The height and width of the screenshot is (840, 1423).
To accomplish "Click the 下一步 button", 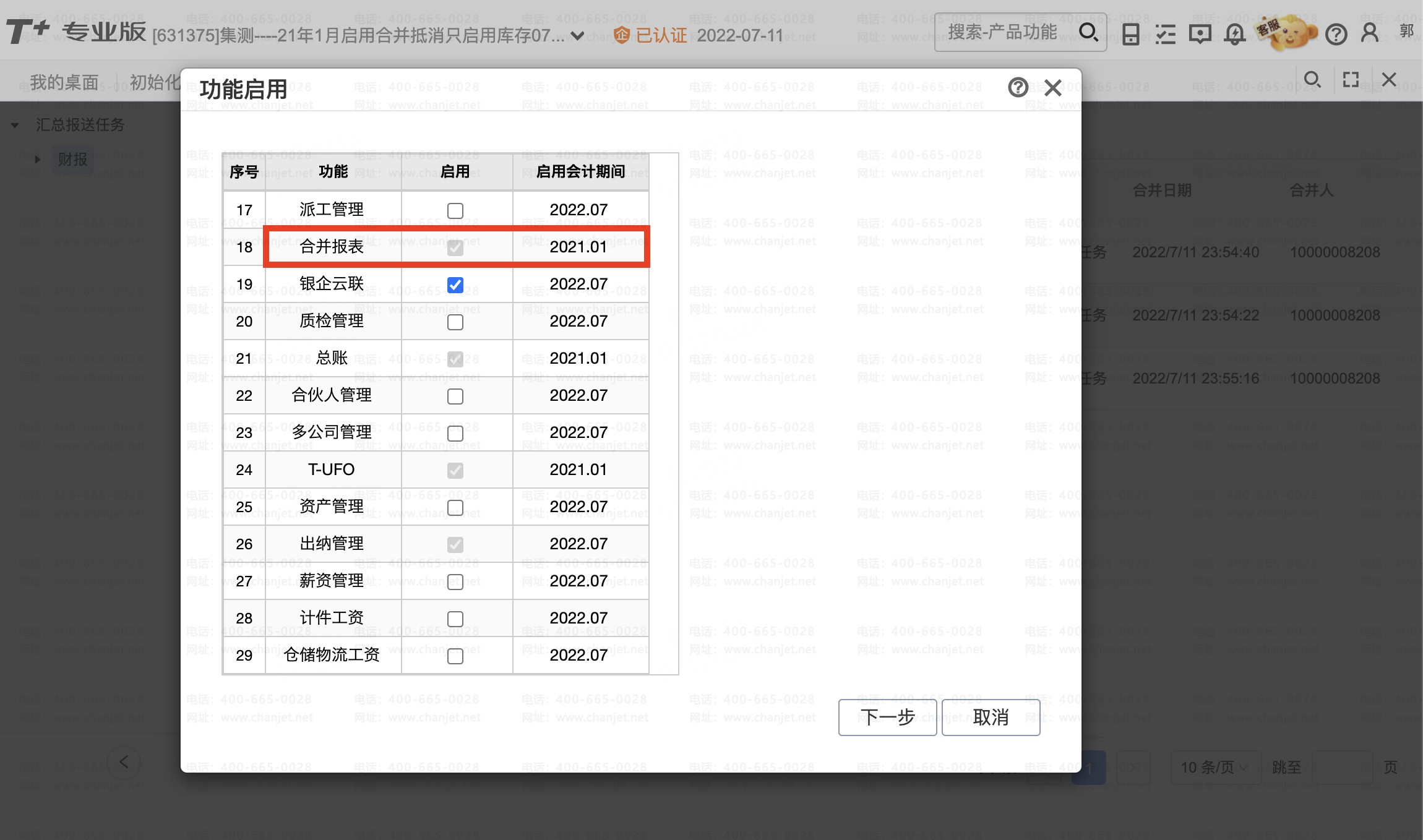I will point(887,718).
